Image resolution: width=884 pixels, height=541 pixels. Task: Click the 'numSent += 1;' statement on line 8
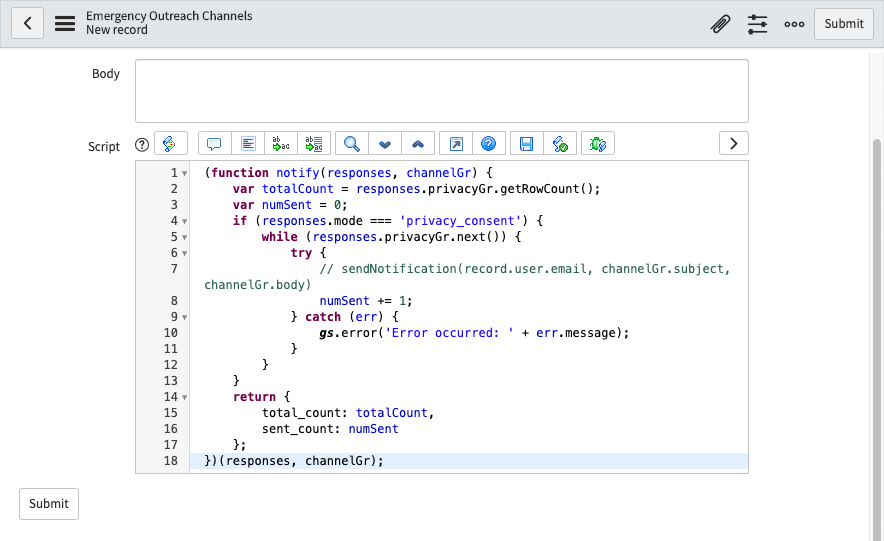(366, 301)
